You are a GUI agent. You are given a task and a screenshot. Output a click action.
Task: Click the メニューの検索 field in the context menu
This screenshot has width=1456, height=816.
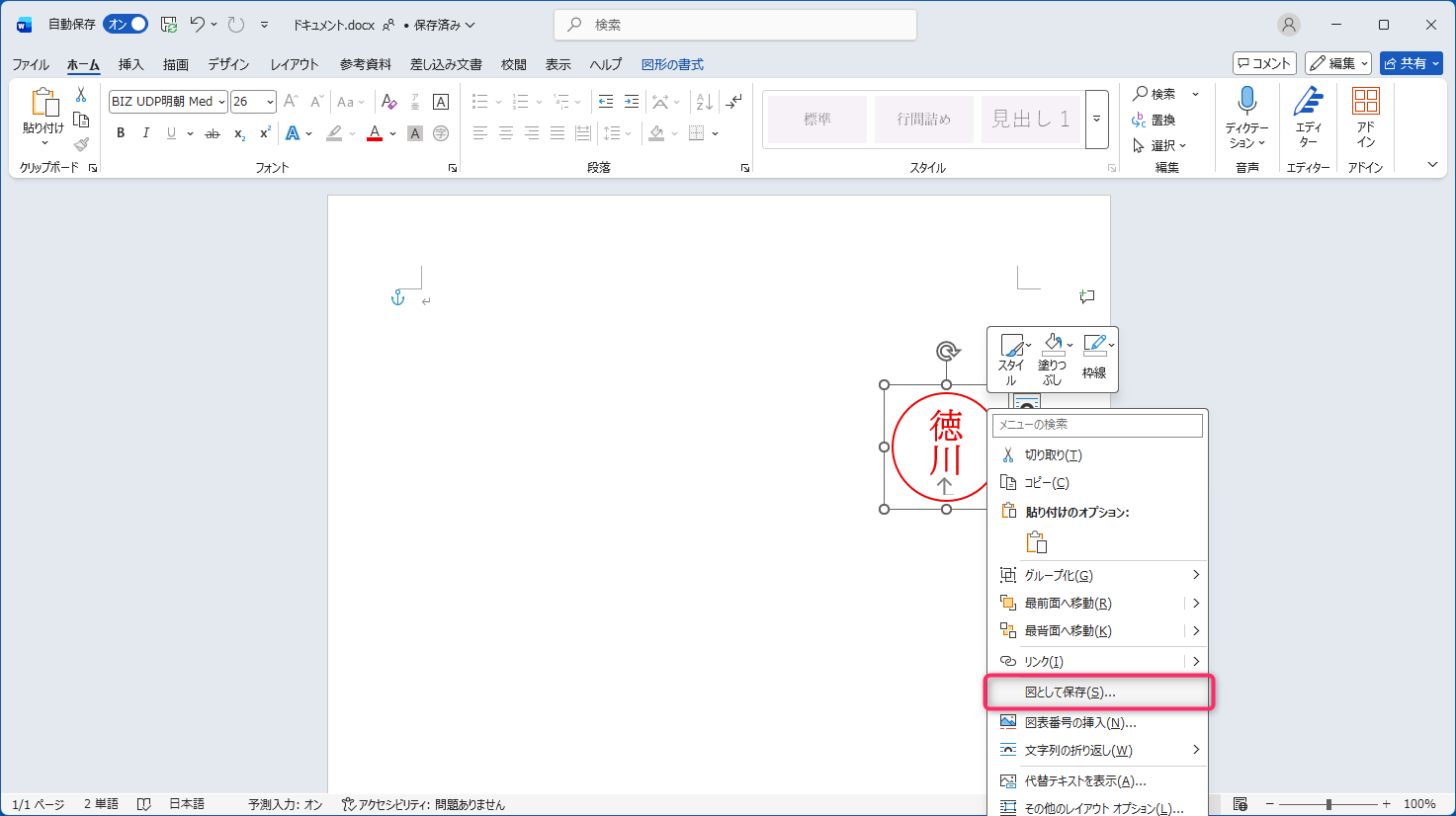(1097, 425)
